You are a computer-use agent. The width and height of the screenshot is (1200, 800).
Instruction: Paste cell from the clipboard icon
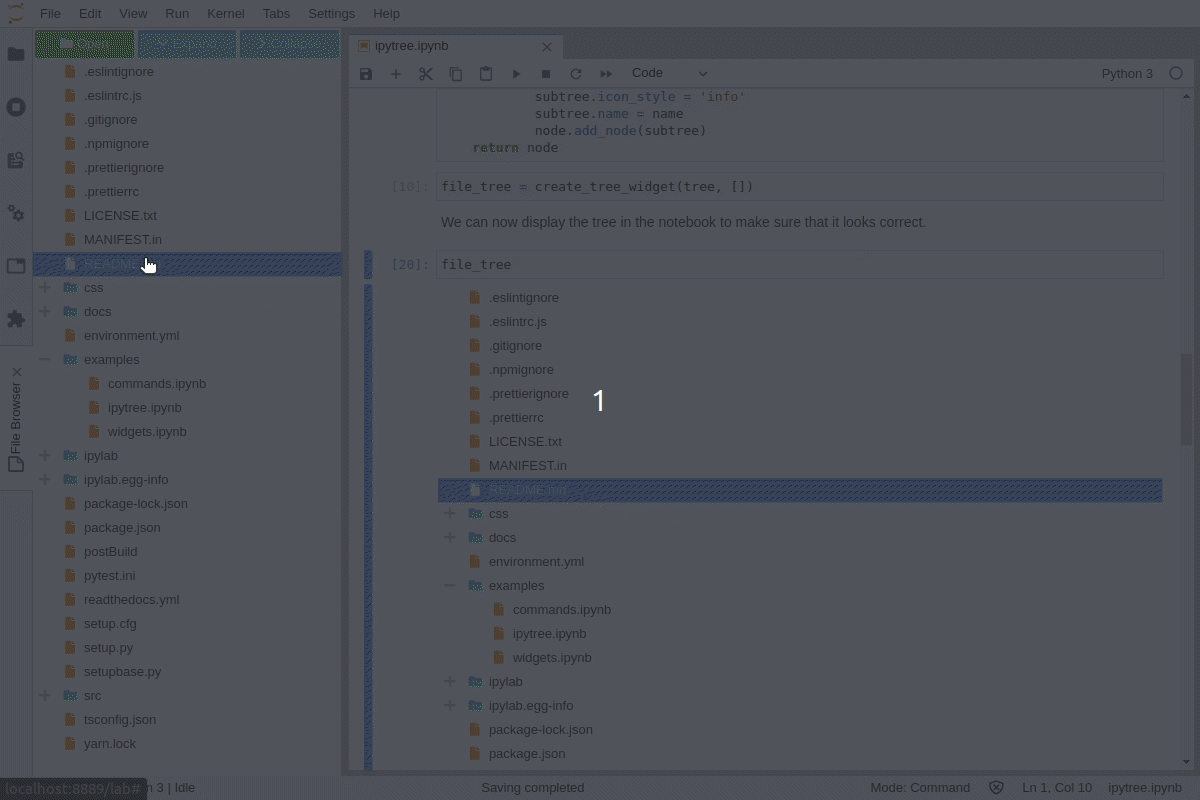[x=486, y=74]
